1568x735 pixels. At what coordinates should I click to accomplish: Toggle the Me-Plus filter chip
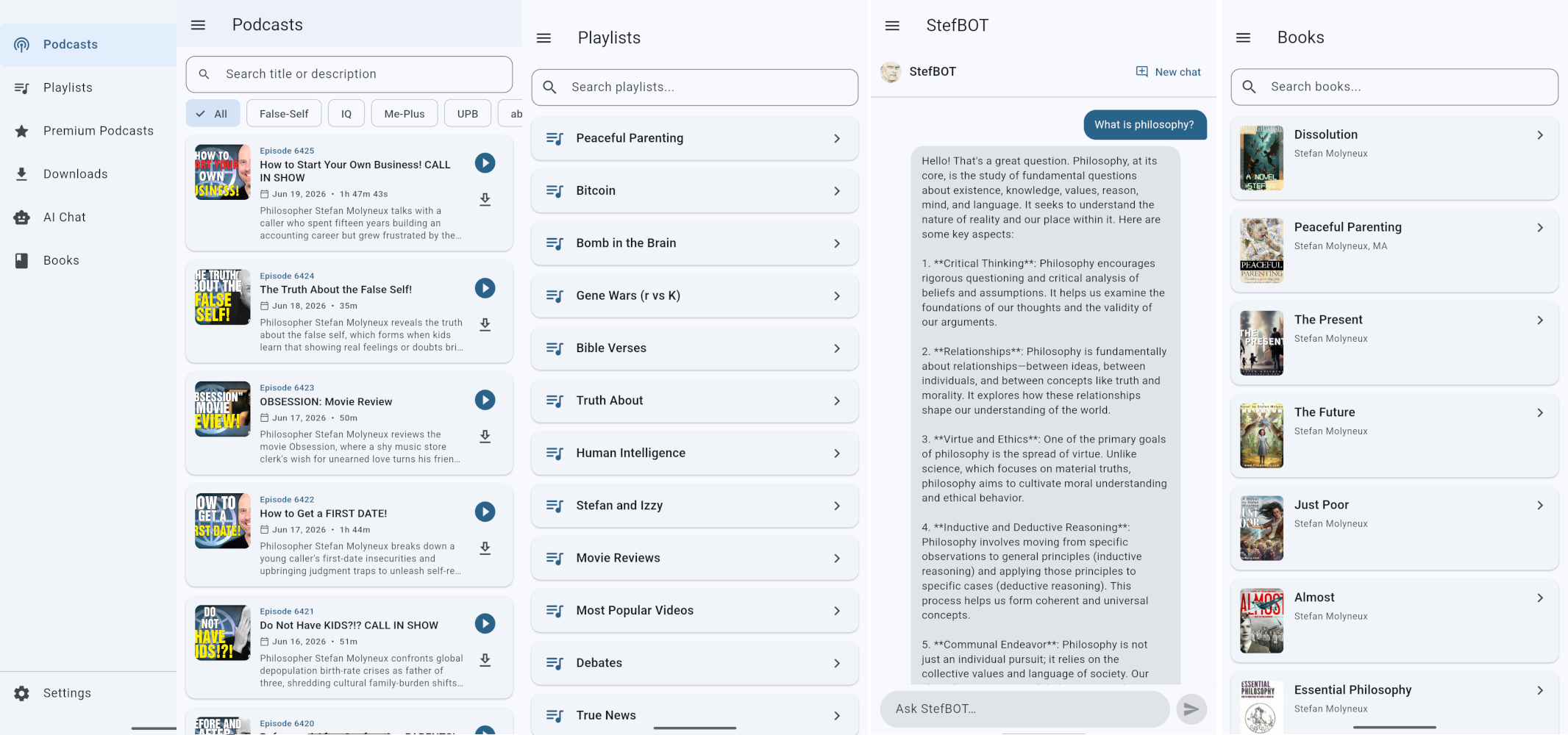click(x=405, y=114)
